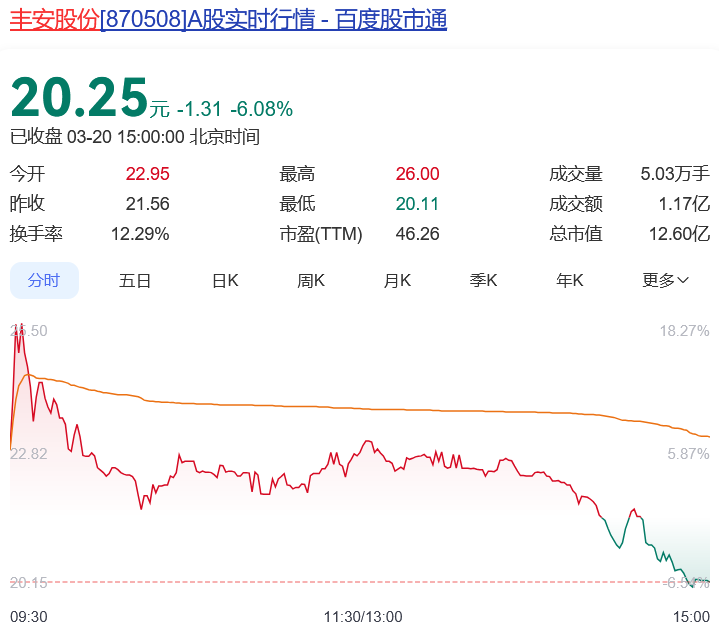The width and height of the screenshot is (719, 629).
Task: Click the 已收盘 03-20 15:00:00 status line
Action: click(135, 137)
